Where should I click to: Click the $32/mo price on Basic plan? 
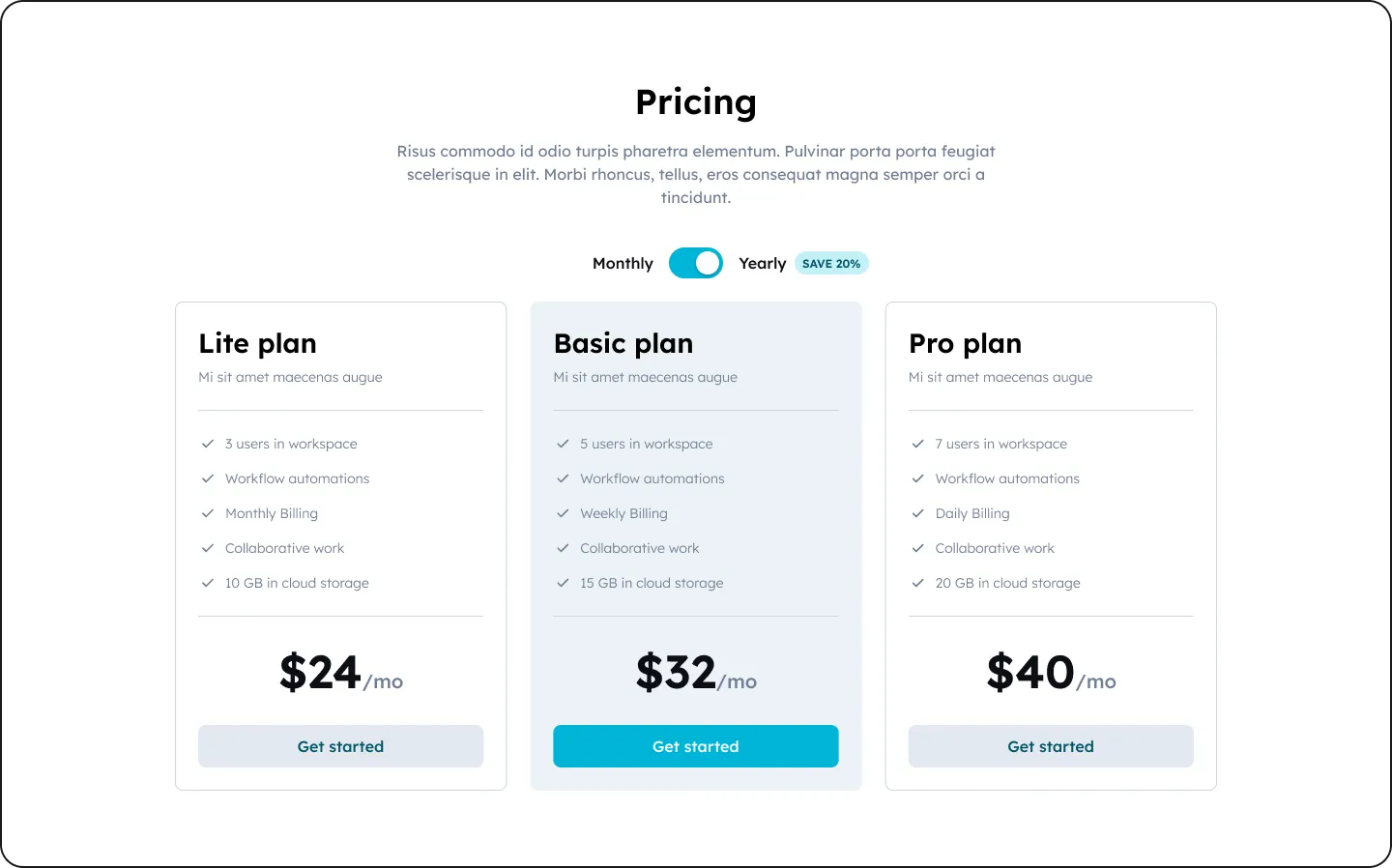[696, 673]
